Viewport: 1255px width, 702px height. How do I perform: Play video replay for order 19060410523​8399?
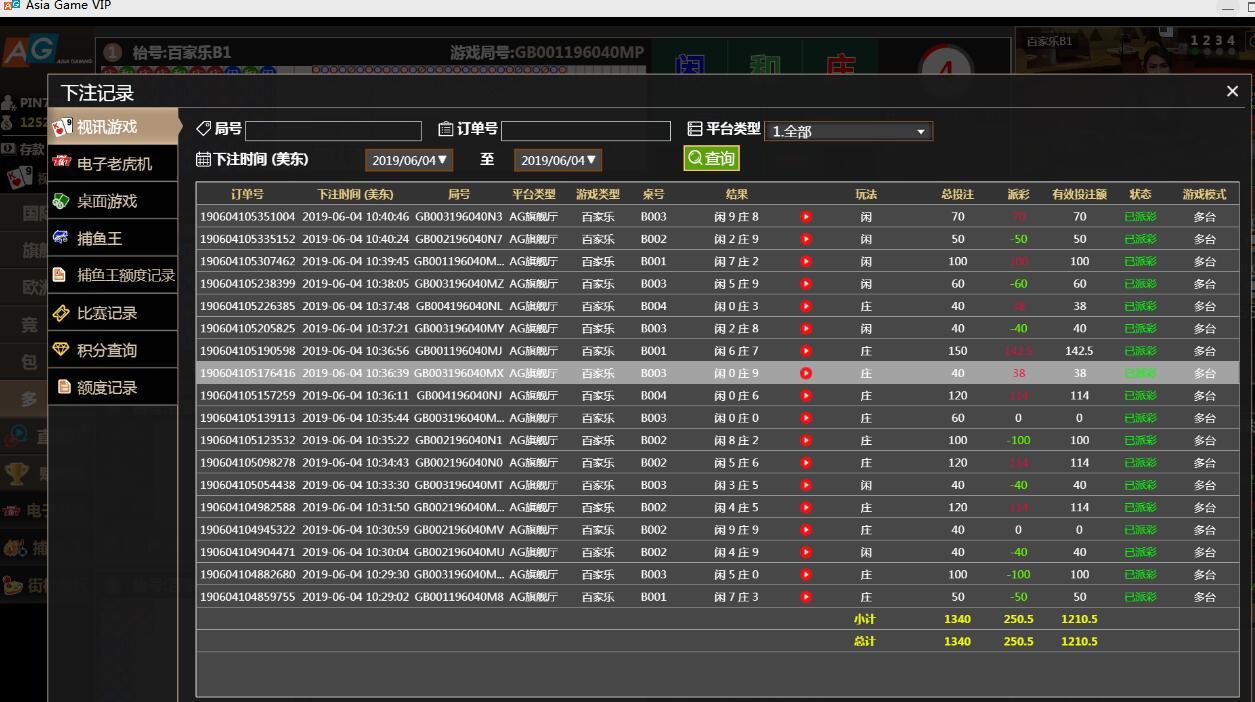pyautogui.click(x=806, y=284)
